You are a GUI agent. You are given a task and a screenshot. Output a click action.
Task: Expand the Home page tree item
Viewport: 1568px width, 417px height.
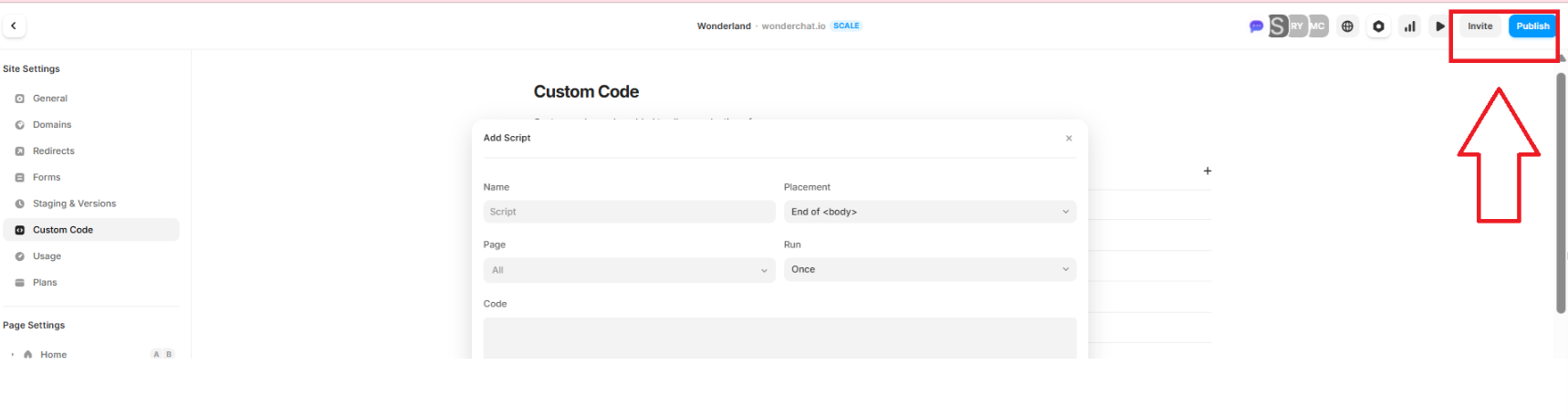click(13, 355)
